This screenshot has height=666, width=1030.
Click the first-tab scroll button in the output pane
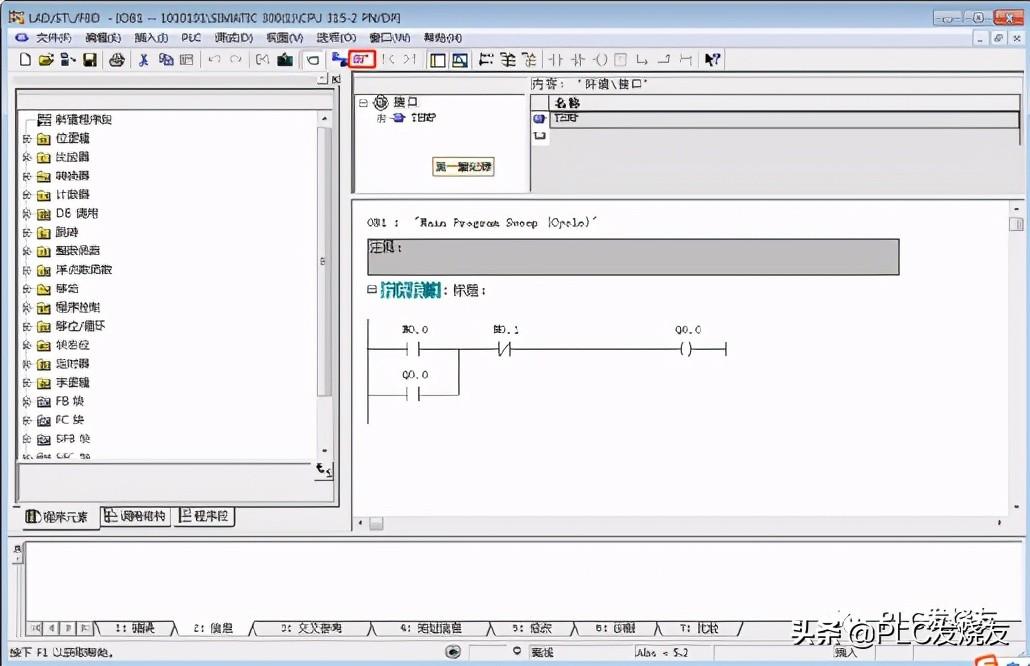click(36, 629)
